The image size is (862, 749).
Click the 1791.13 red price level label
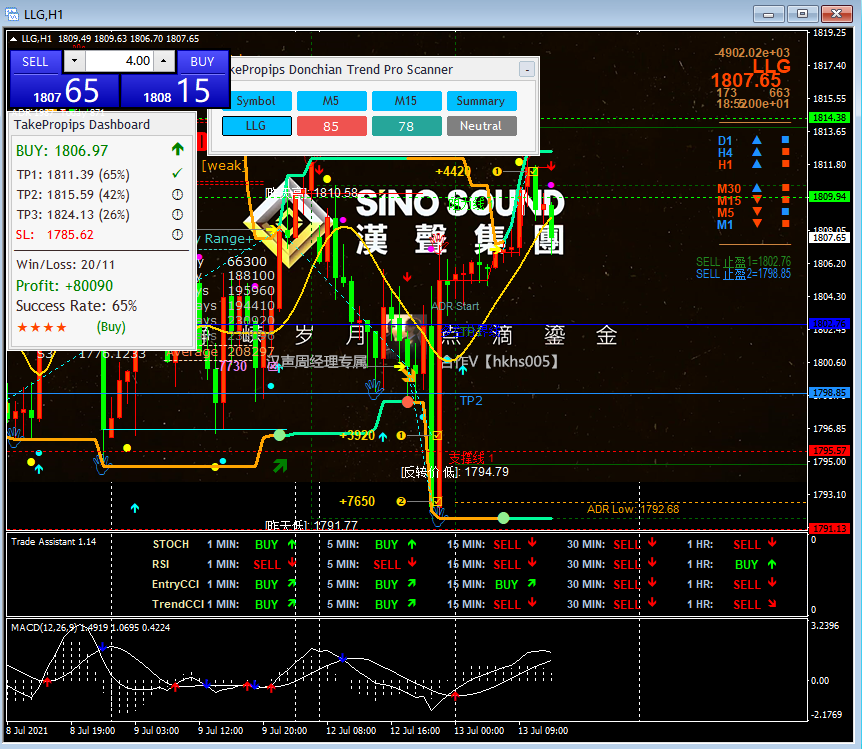830,529
